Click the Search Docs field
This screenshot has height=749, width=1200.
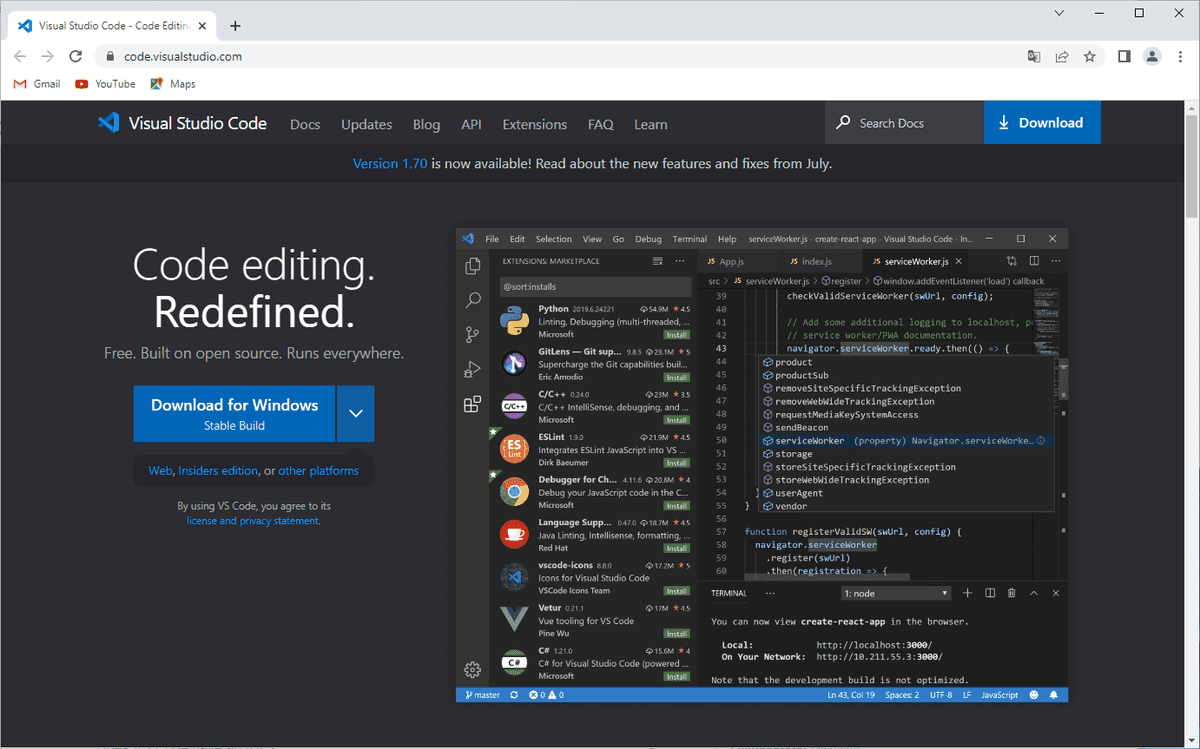tap(905, 123)
